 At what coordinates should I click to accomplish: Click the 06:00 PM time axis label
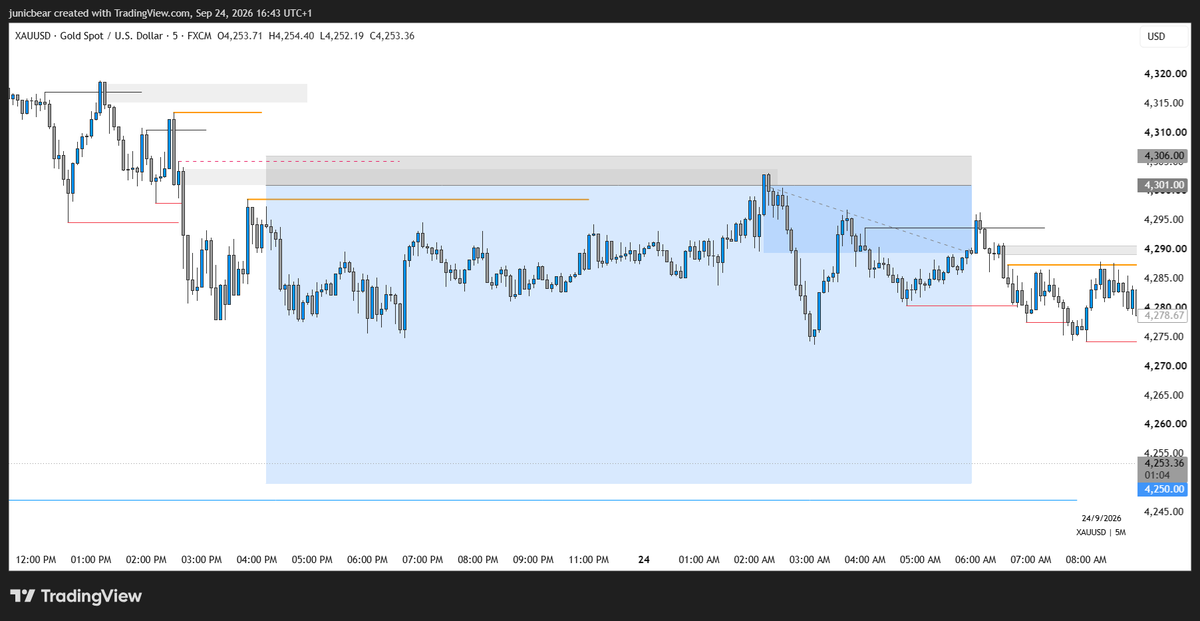tap(366, 560)
